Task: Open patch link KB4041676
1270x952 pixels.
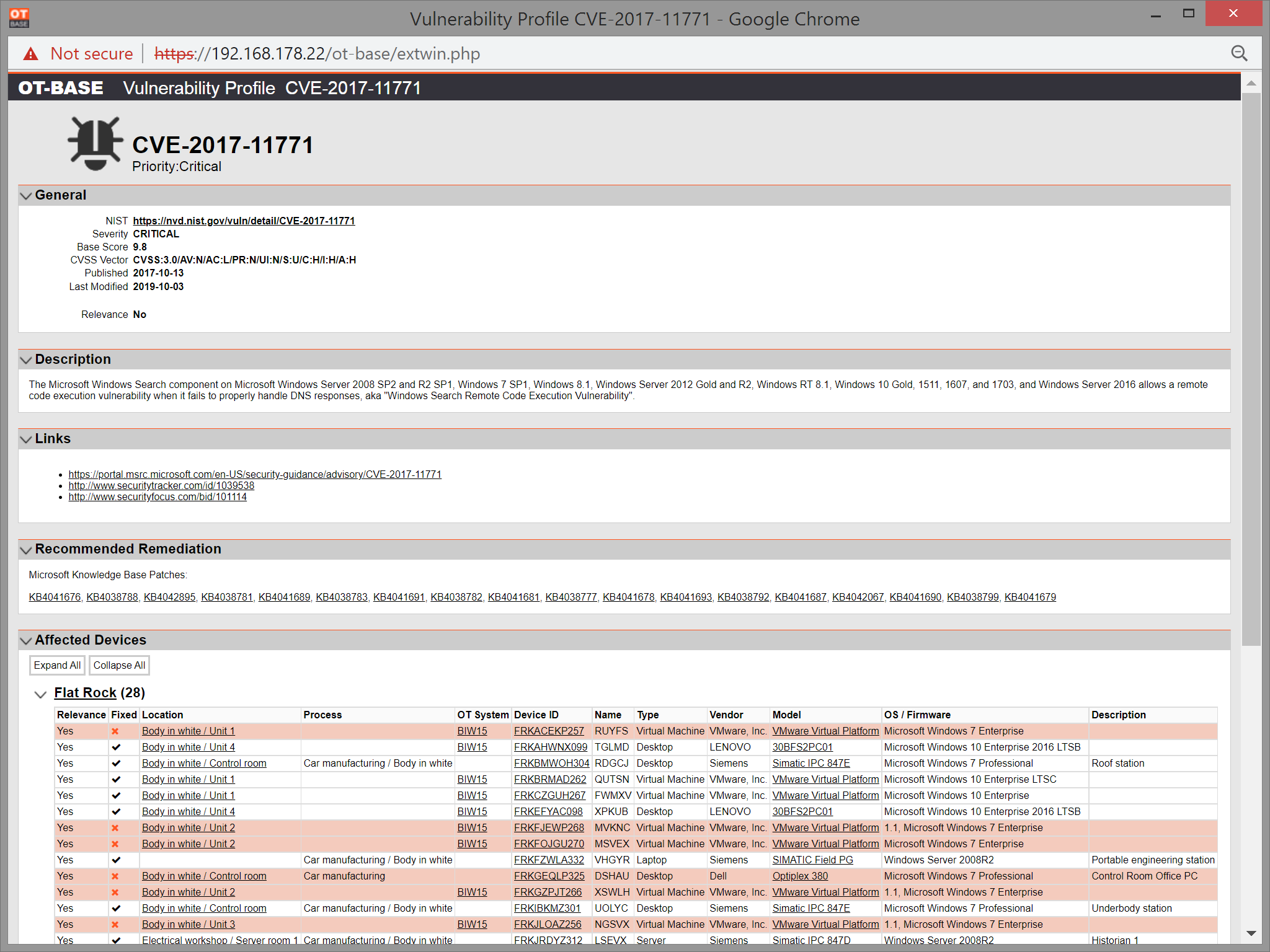Action: (x=55, y=597)
